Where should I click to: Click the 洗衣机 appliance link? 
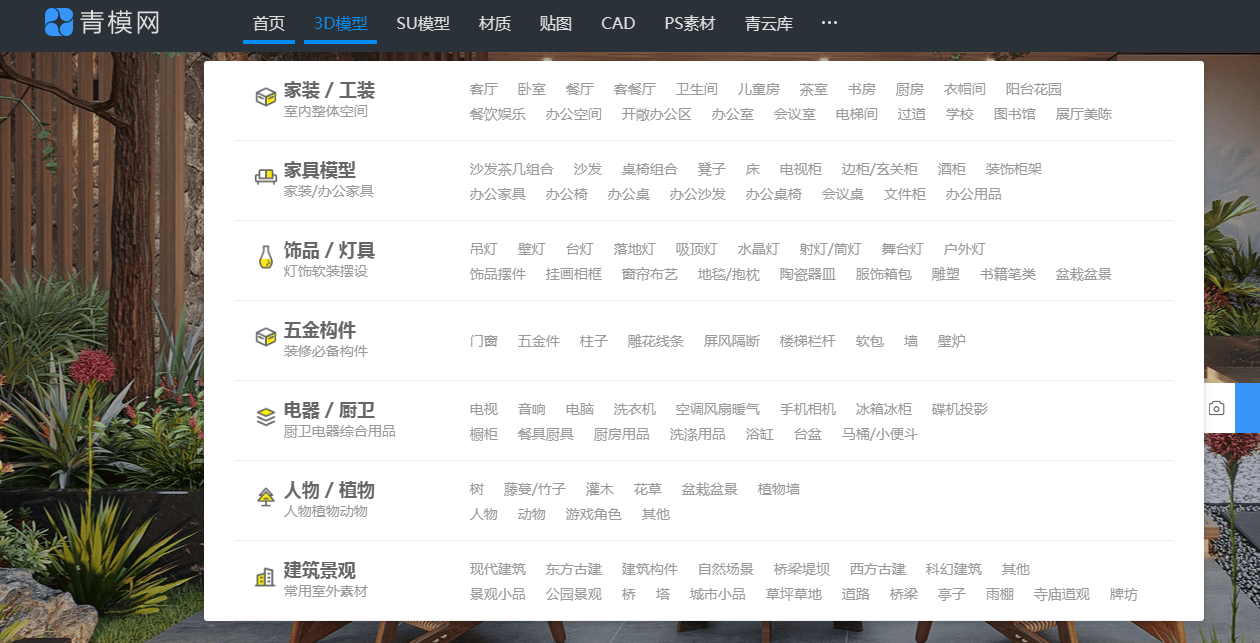click(x=635, y=409)
